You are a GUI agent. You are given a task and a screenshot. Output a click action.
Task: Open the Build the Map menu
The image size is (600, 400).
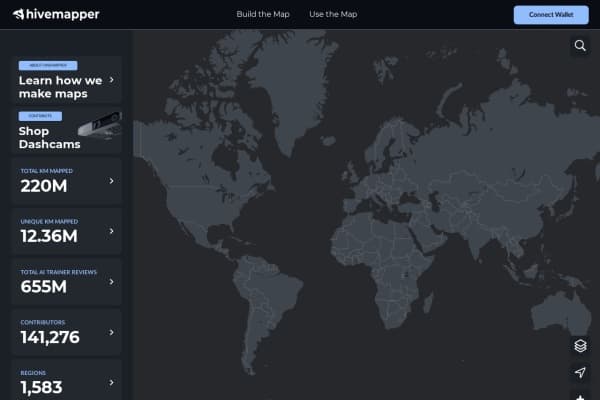coord(263,14)
